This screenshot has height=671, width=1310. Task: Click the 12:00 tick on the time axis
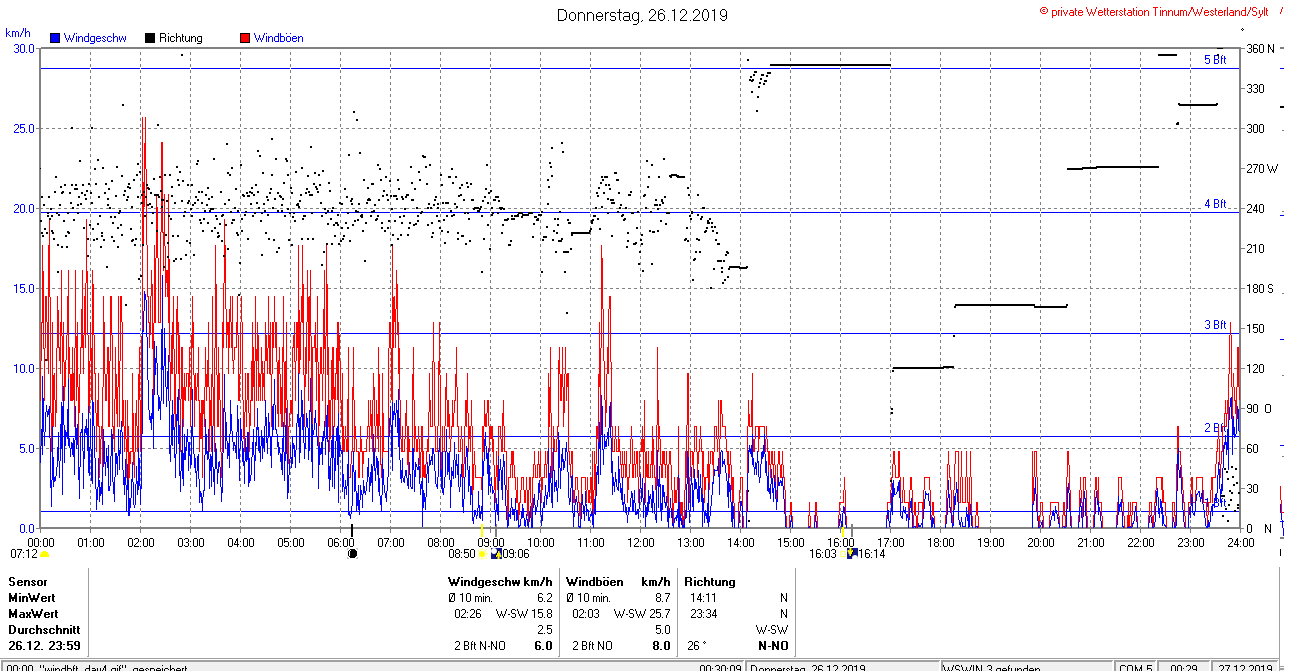point(641,542)
